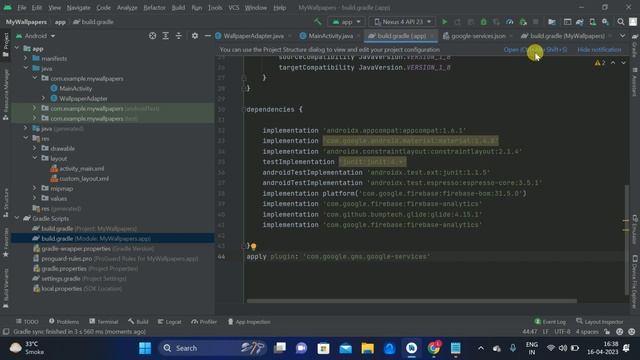
Task: Open File Explorer from taskbar
Action: pos(367,348)
